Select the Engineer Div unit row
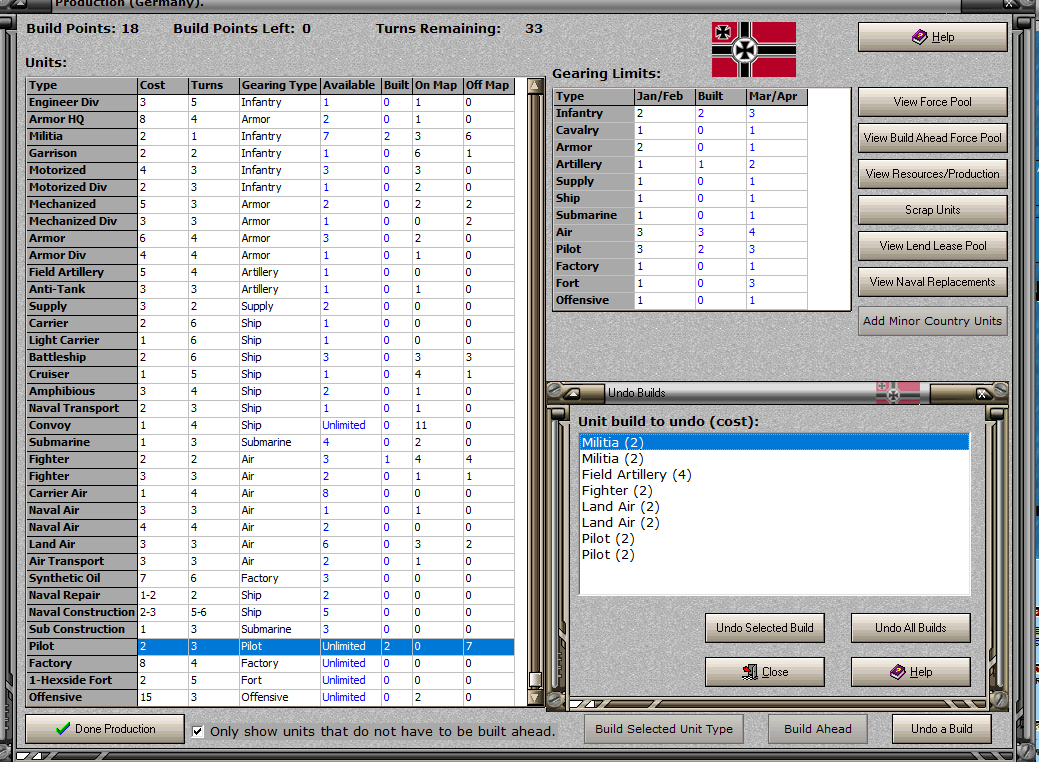The height and width of the screenshot is (762, 1039). (270, 103)
